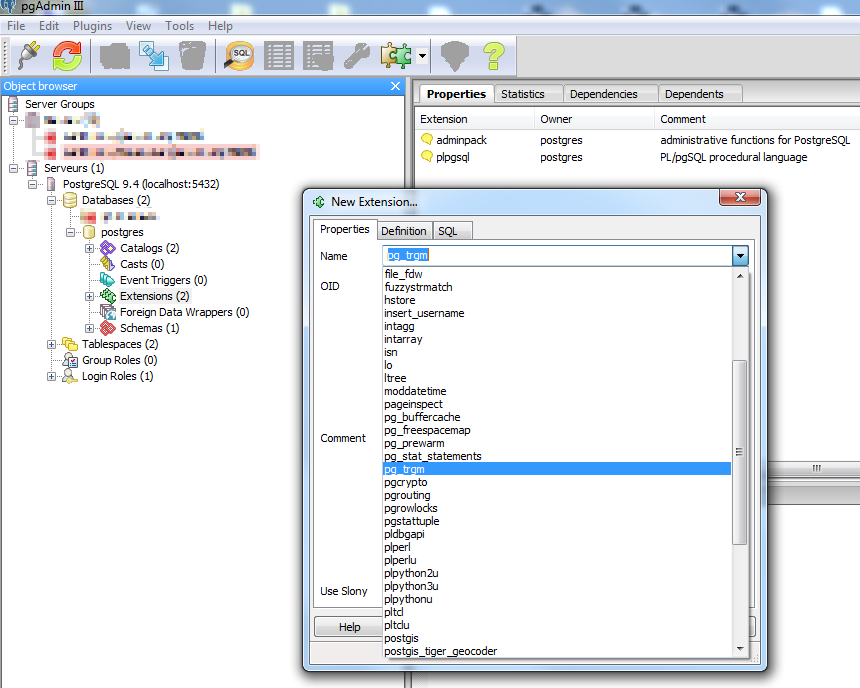The image size is (860, 688).
Task: Click the plugins puzzle icon
Action: pyautogui.click(x=396, y=56)
